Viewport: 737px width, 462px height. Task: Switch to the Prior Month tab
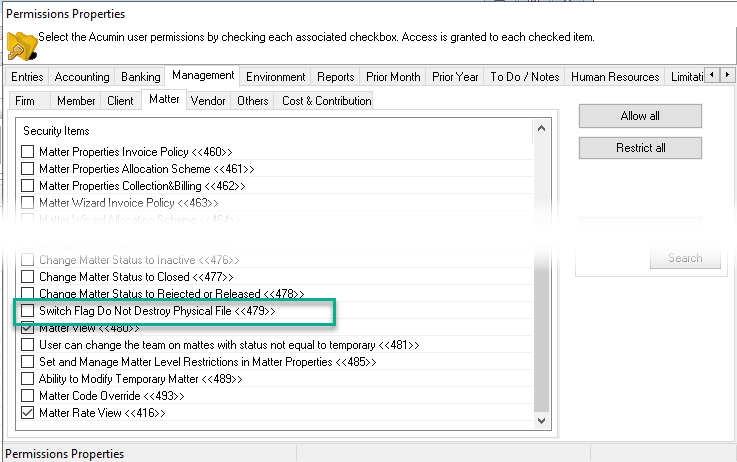[393, 77]
